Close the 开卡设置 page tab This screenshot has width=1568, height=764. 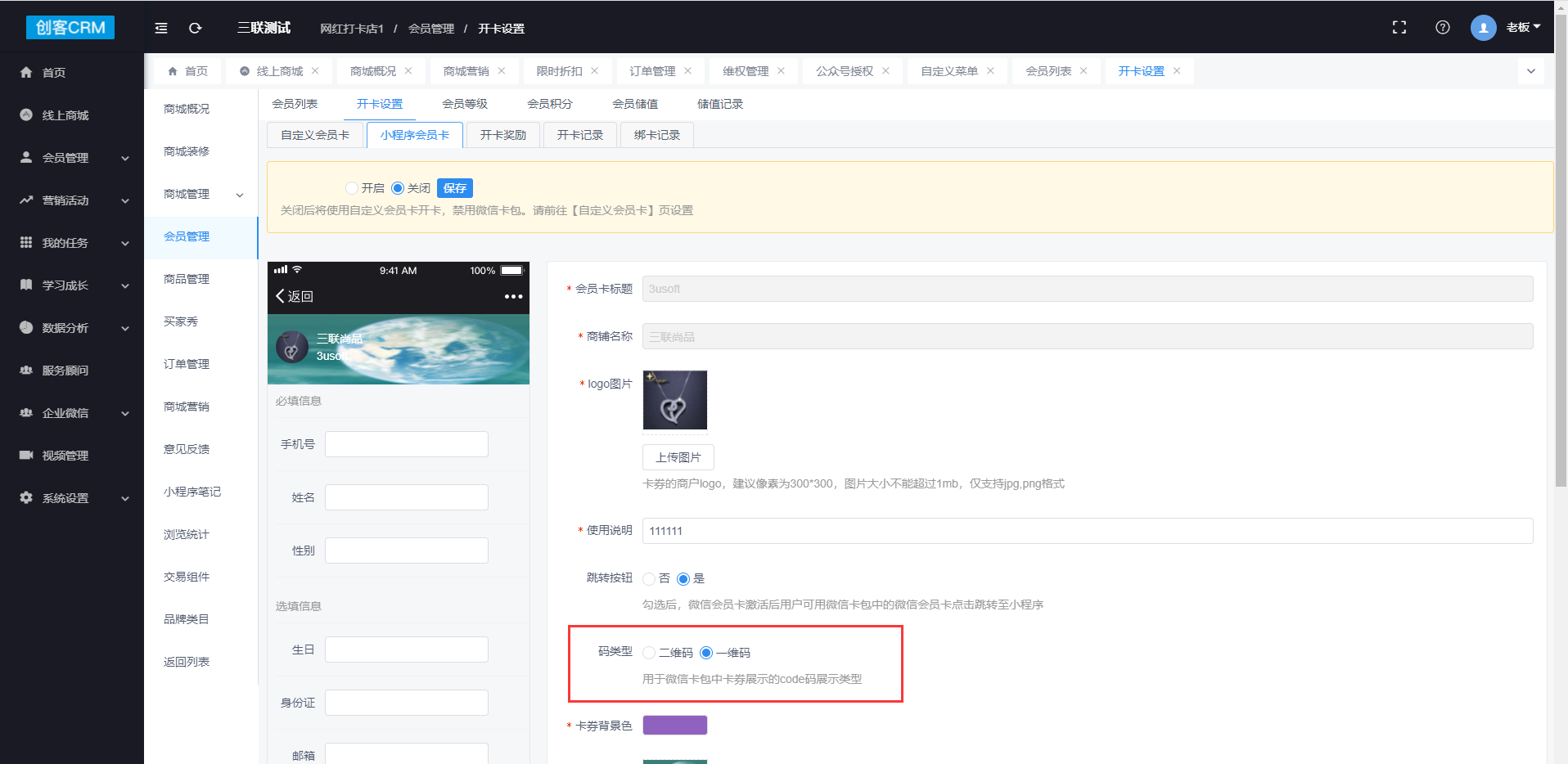coord(1177,71)
